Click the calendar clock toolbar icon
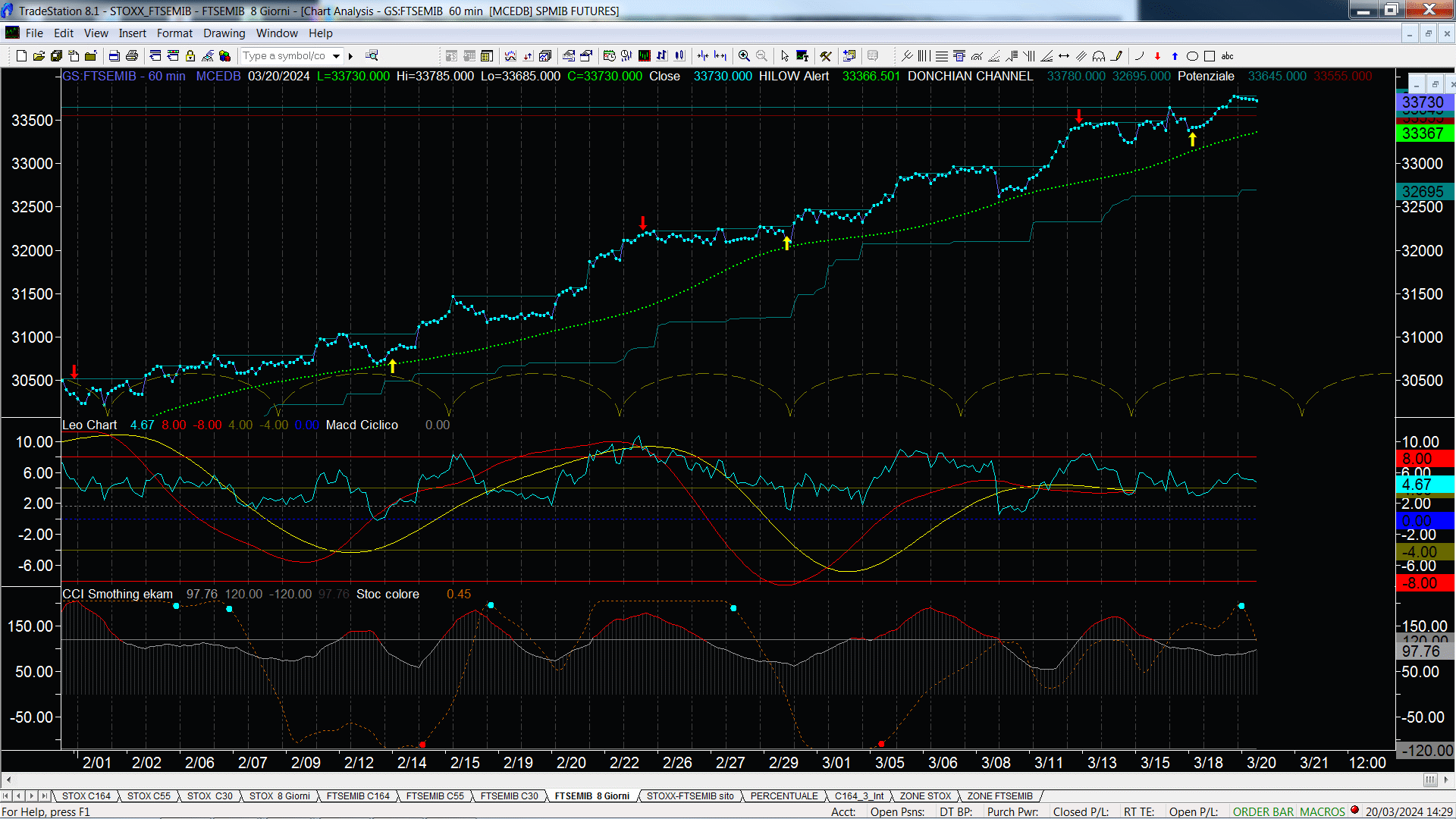The height and width of the screenshot is (819, 1456). click(x=610, y=56)
